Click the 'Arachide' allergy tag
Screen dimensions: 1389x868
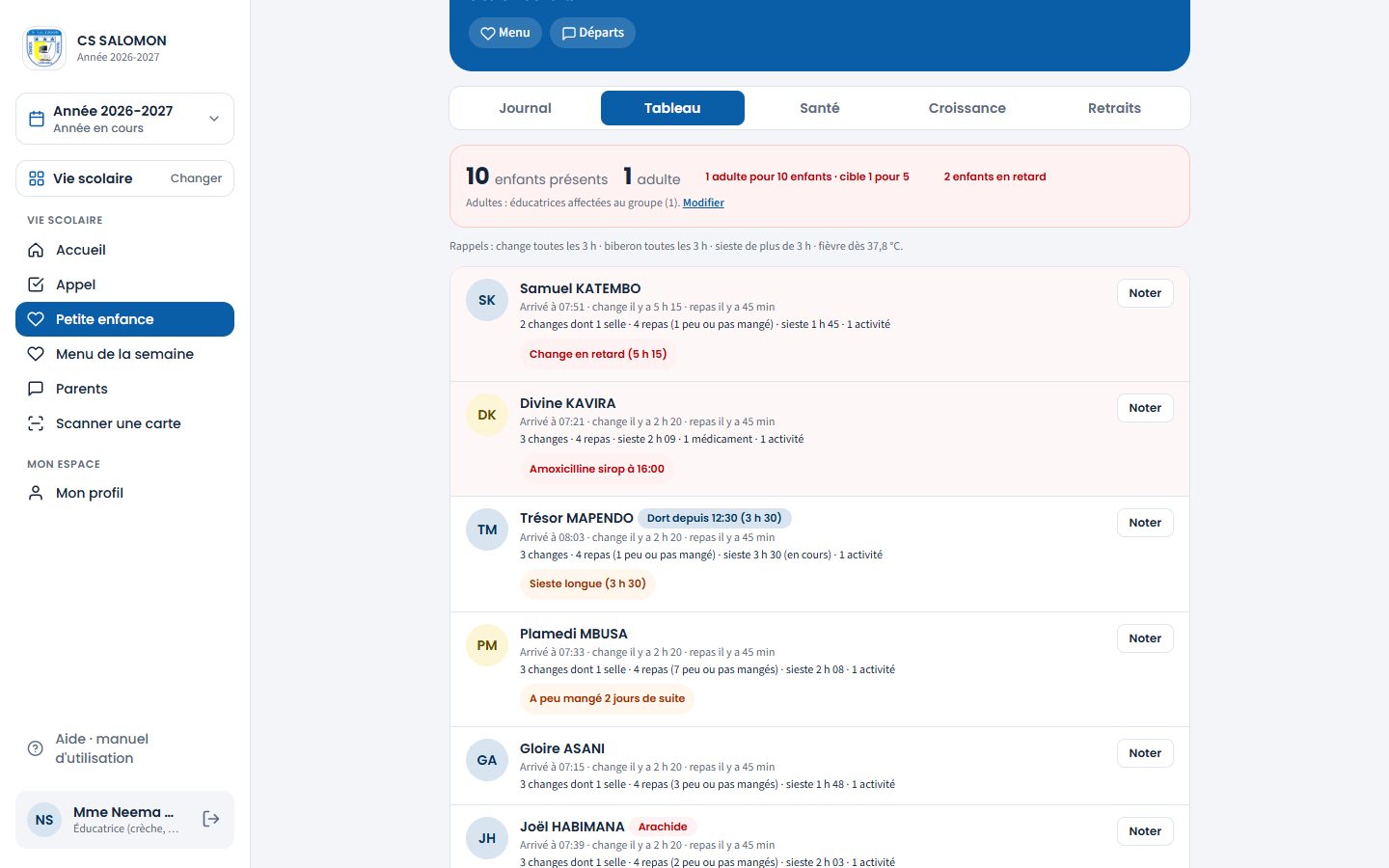(x=663, y=827)
